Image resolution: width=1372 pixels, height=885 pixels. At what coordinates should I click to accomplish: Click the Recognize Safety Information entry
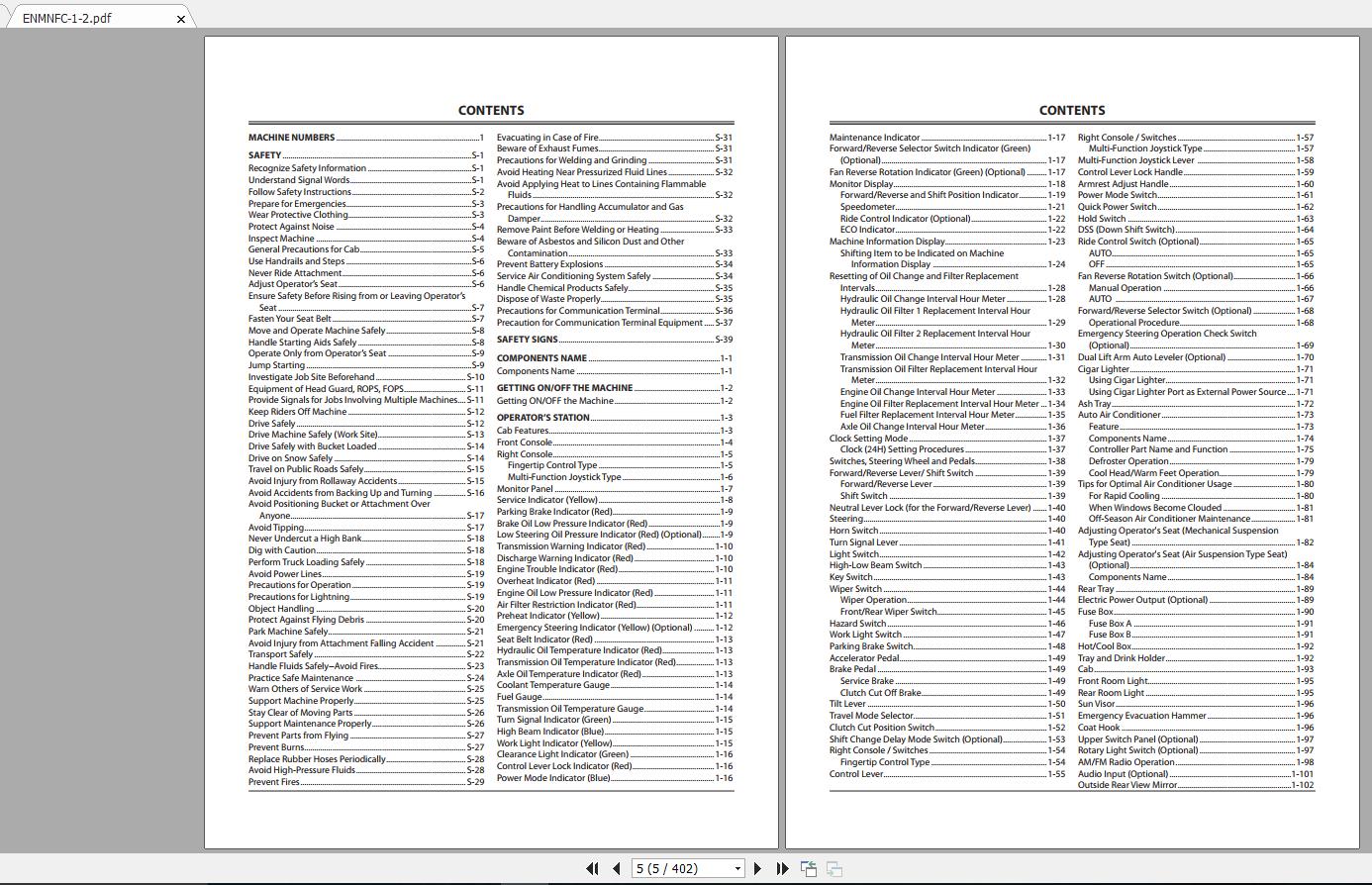tap(366, 168)
